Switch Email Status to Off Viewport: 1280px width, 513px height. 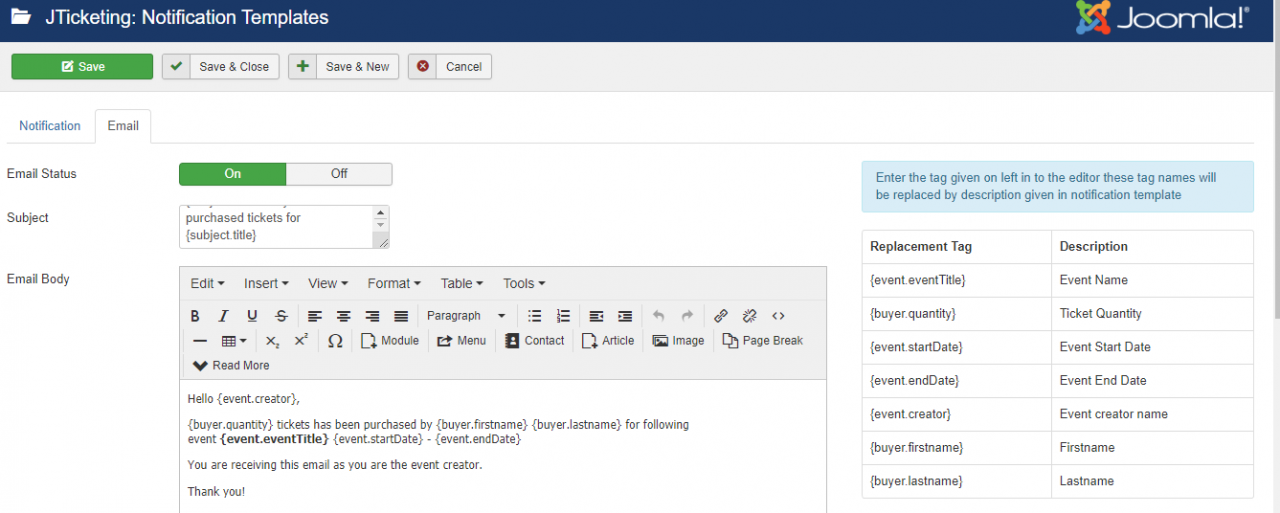coord(339,174)
